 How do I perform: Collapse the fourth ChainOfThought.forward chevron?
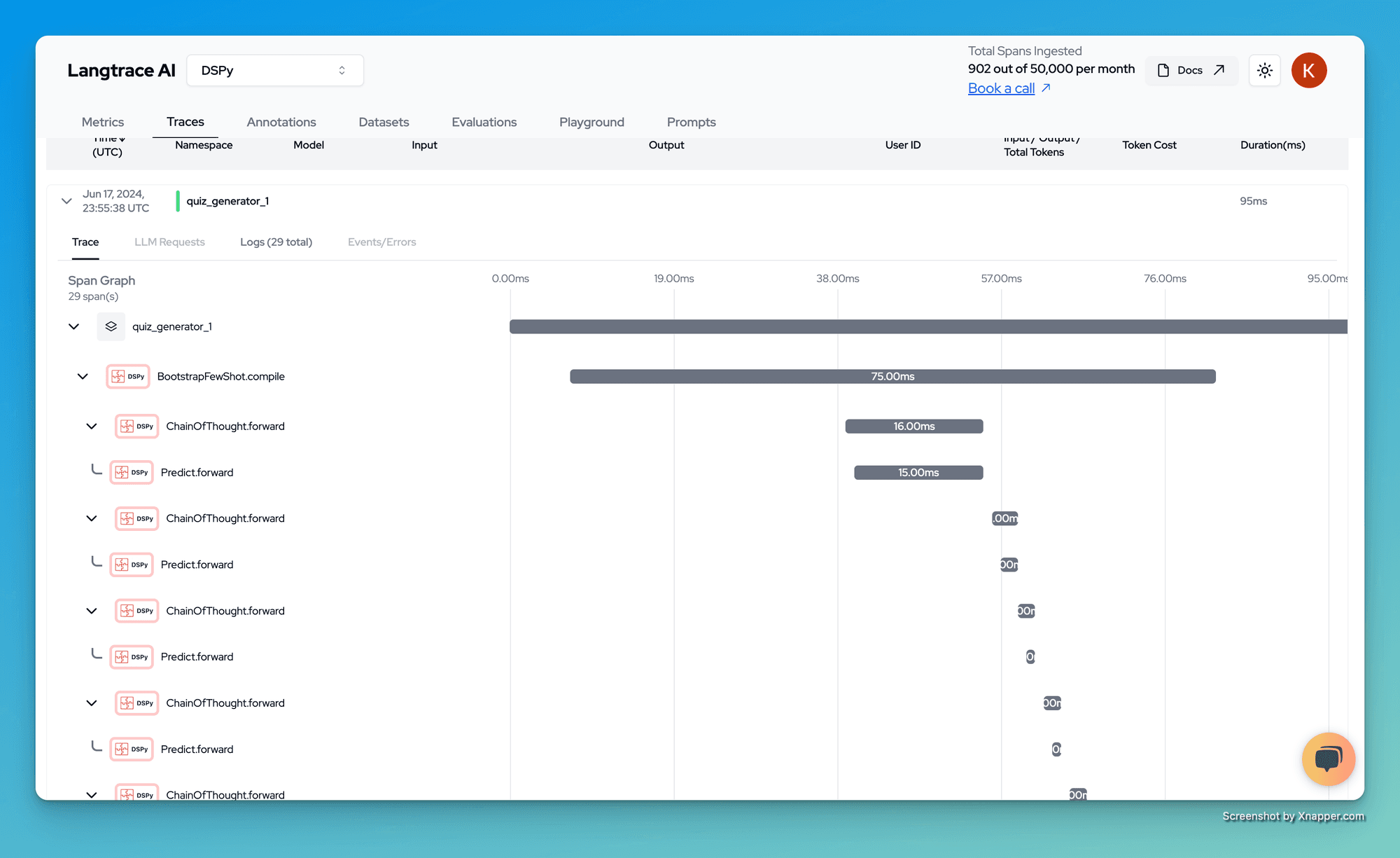pyautogui.click(x=92, y=703)
